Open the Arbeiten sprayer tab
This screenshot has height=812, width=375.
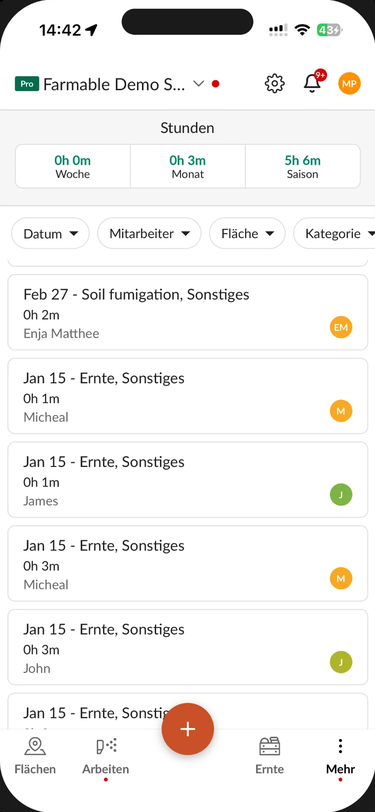pyautogui.click(x=106, y=756)
